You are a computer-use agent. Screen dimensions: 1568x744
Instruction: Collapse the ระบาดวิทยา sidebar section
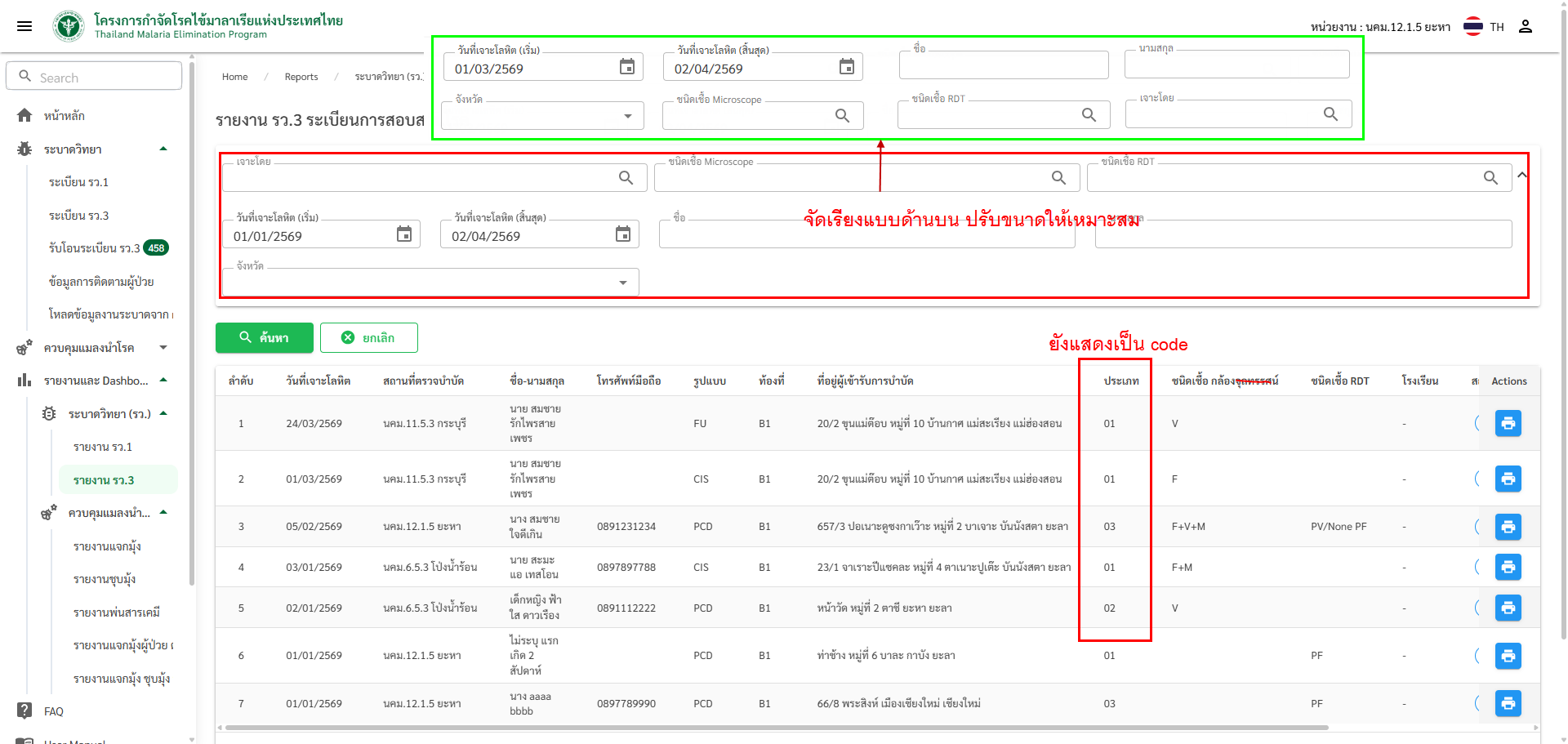pyautogui.click(x=163, y=149)
